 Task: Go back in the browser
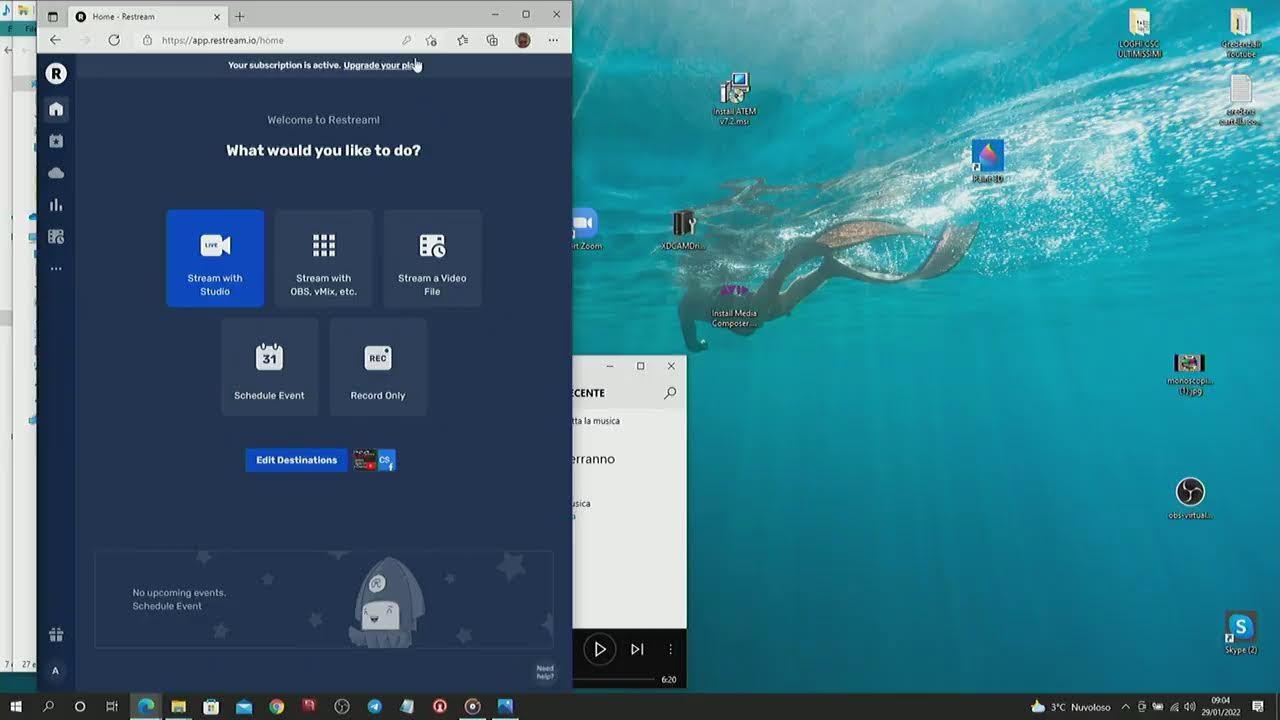click(55, 40)
